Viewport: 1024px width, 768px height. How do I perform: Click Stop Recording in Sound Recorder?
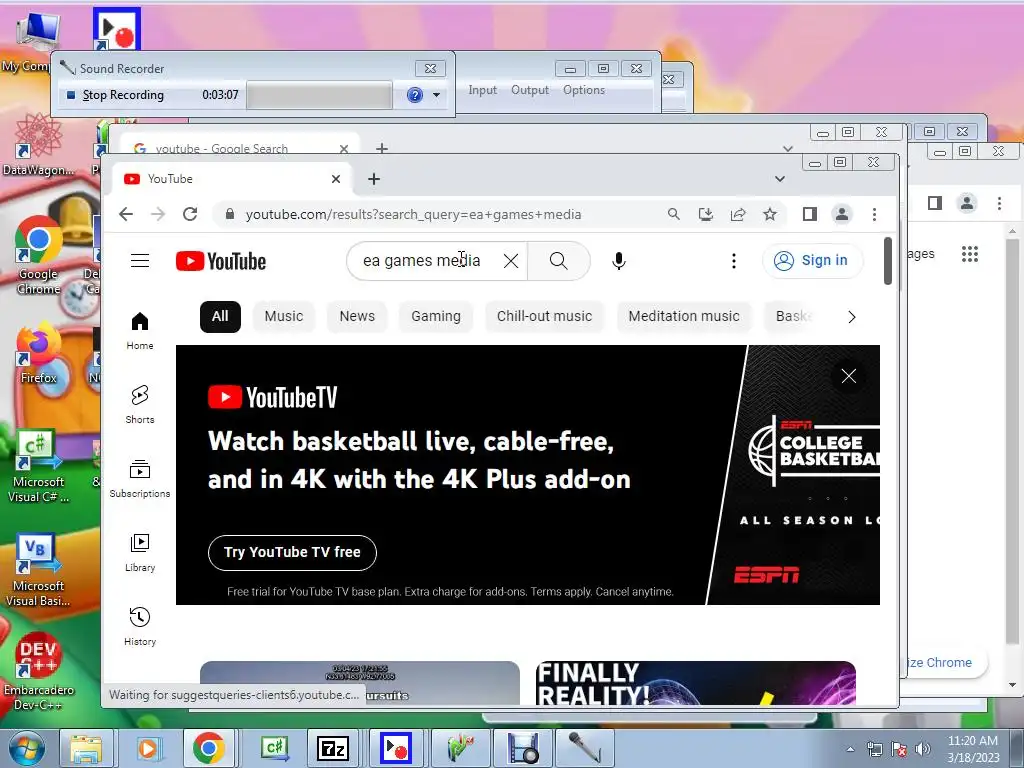(116, 95)
